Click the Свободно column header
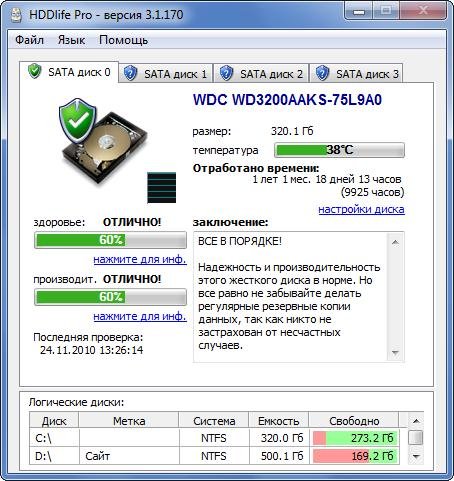The image size is (454, 481). (x=354, y=421)
